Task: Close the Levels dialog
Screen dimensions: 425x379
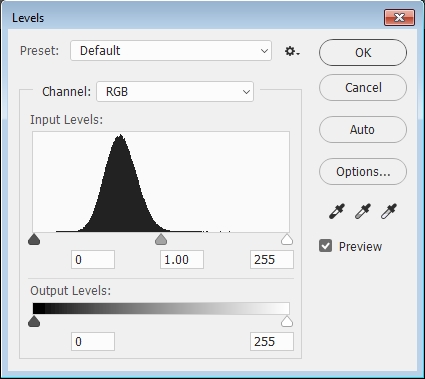Action: [399, 17]
